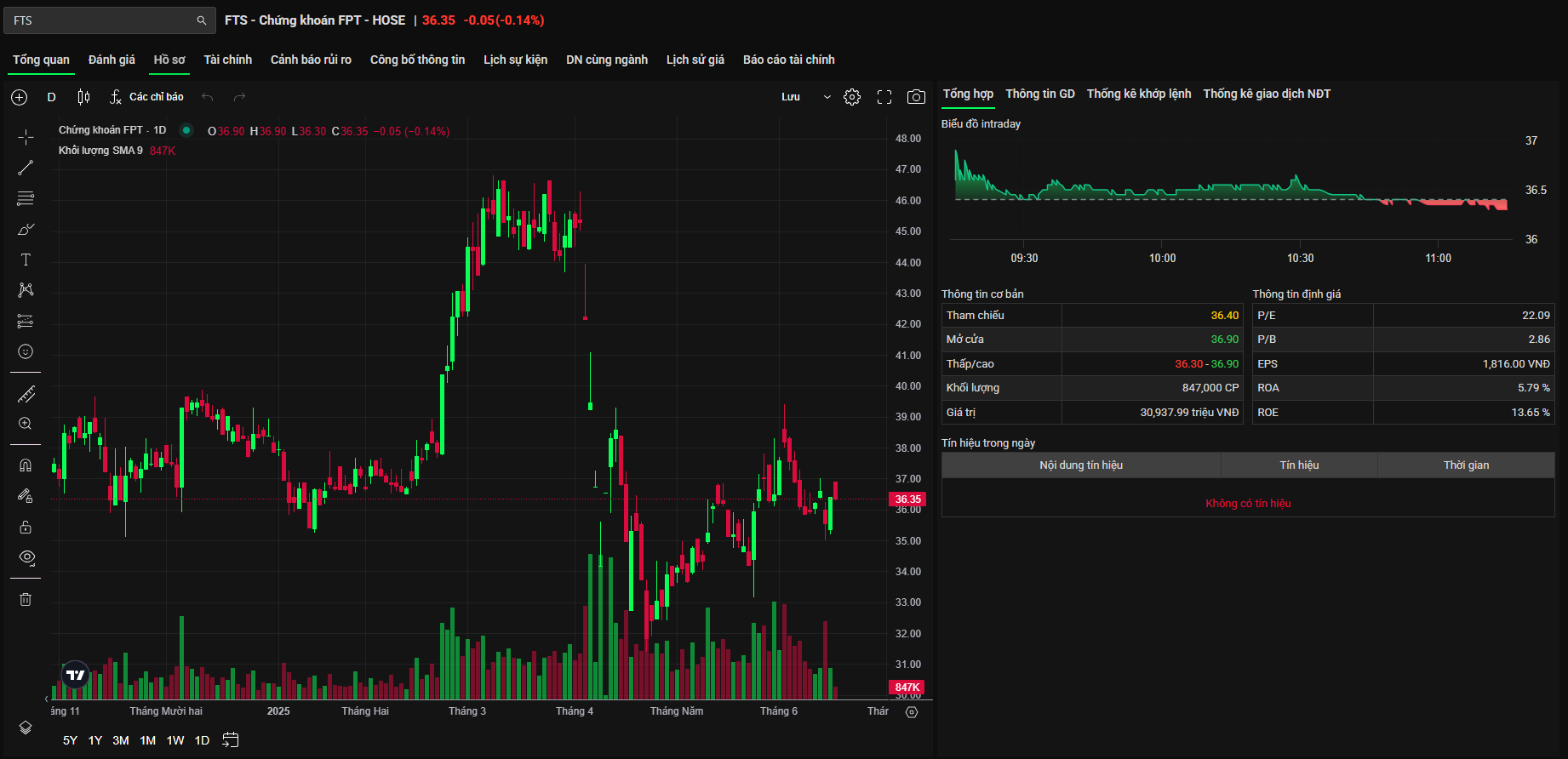Remove drawings with the trash icon
The width and height of the screenshot is (1568, 759).
point(26,599)
